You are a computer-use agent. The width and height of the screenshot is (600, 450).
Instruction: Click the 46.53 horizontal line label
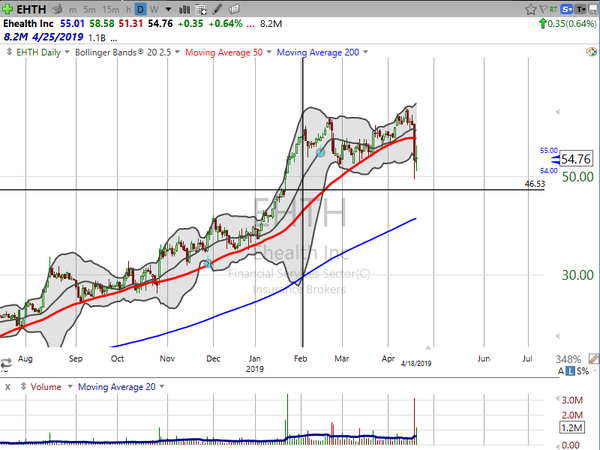535,184
